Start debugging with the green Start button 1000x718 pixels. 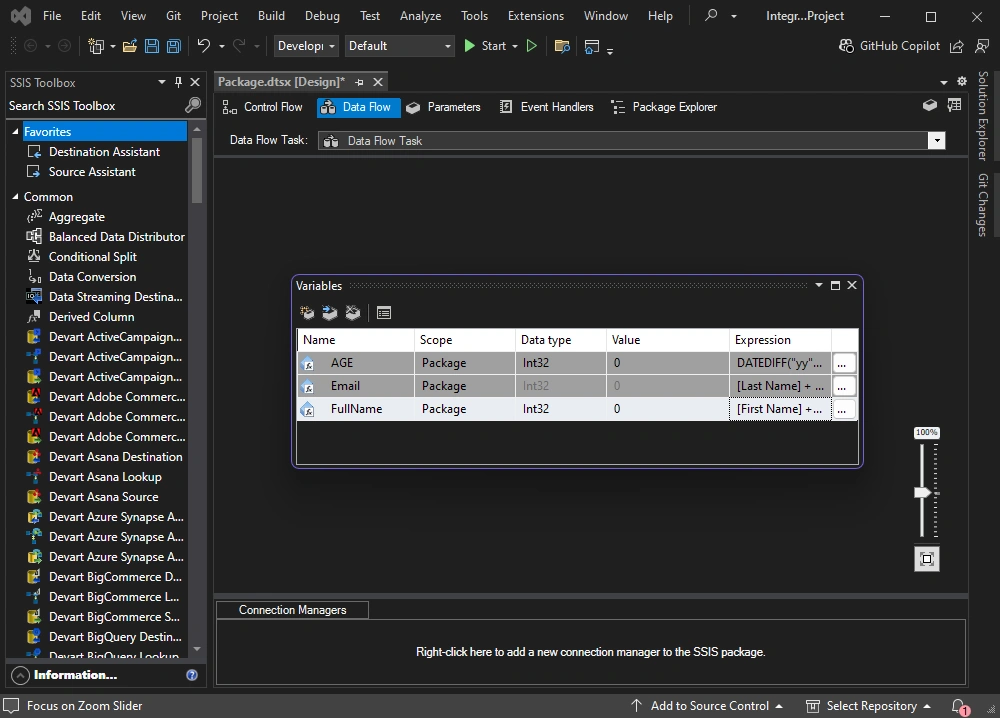tap(485, 46)
